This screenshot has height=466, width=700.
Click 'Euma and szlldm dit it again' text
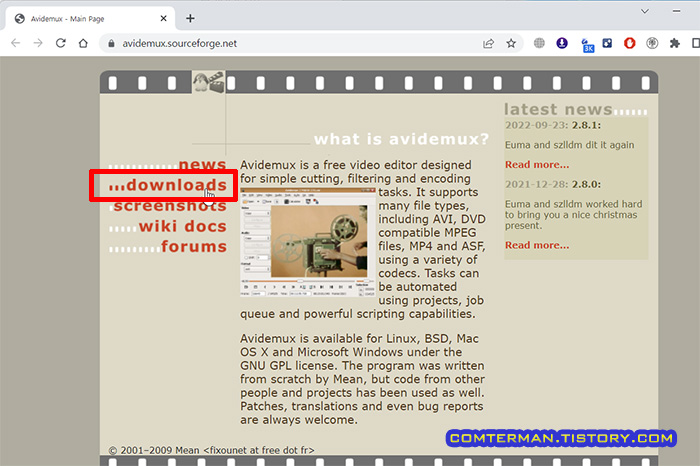(x=570, y=145)
